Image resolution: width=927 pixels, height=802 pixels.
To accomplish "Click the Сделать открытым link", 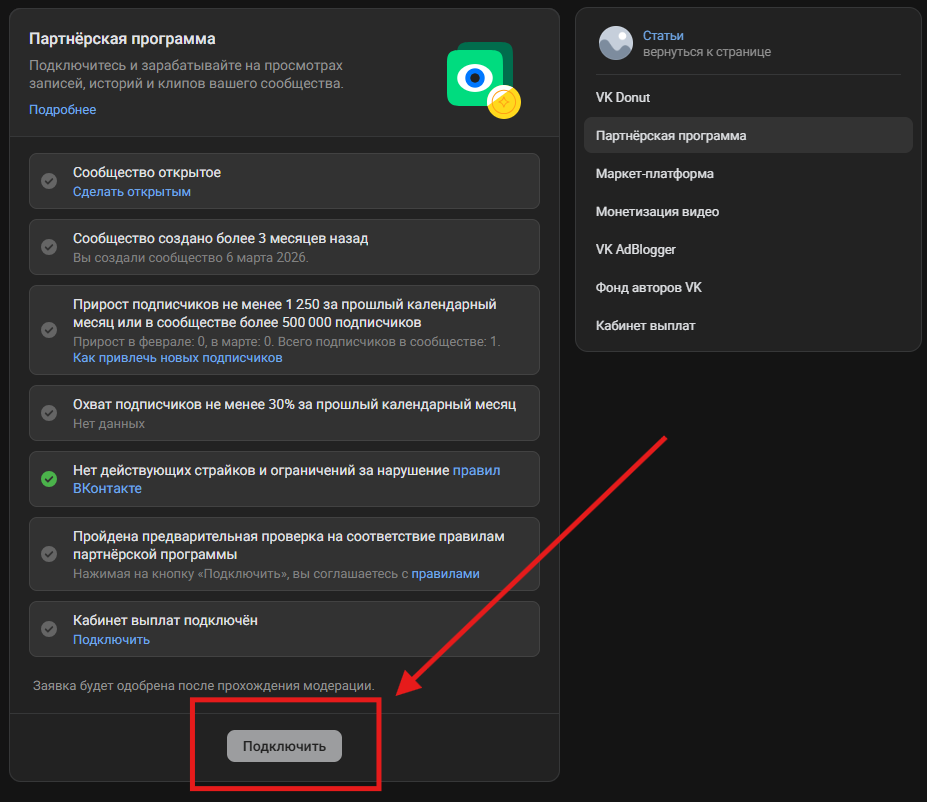I will pos(131,192).
